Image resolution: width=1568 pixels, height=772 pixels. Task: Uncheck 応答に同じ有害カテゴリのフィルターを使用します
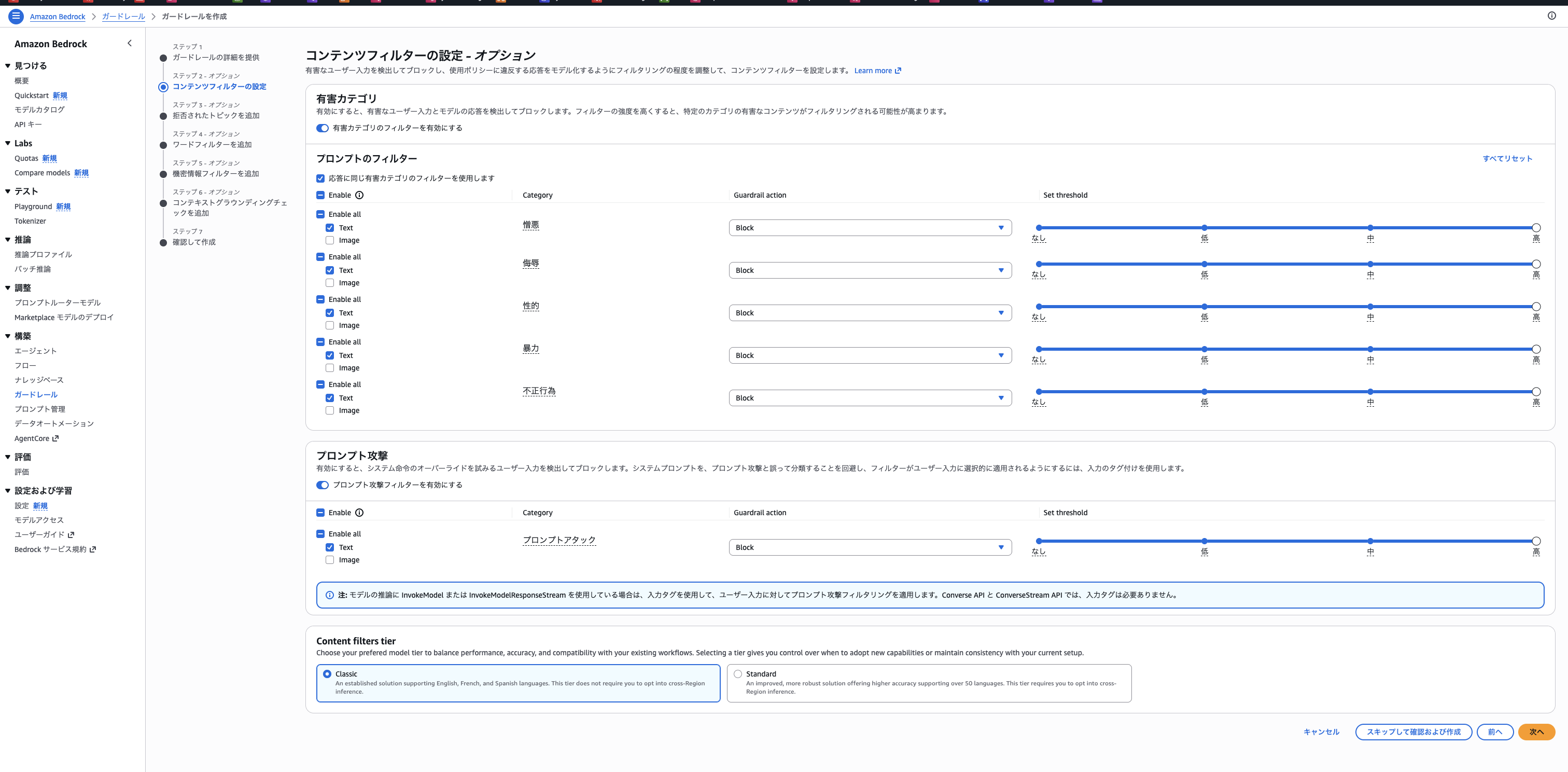321,178
